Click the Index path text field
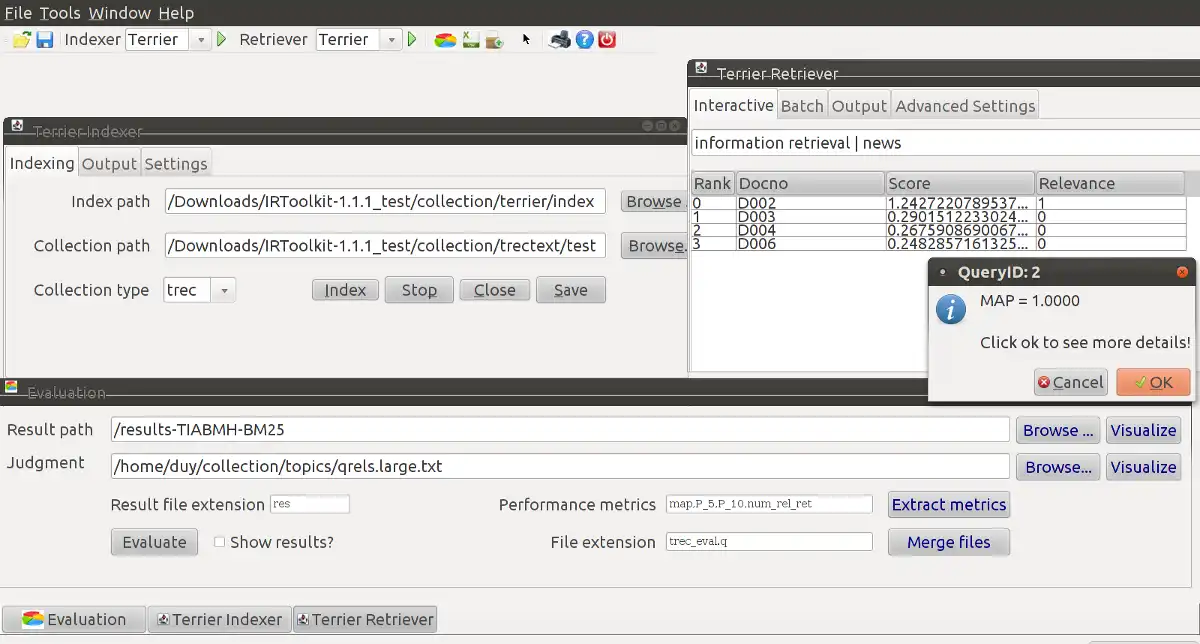1200x644 pixels. coord(385,201)
